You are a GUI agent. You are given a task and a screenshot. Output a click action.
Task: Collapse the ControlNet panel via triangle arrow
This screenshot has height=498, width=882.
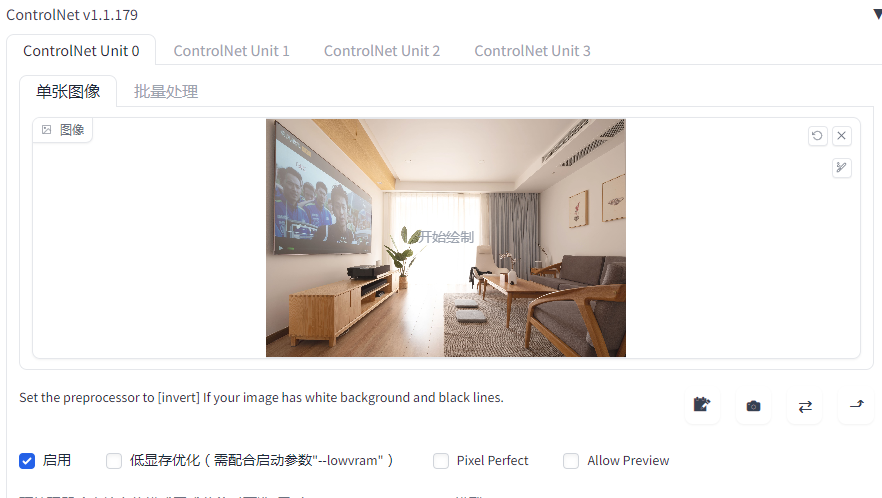[878, 14]
